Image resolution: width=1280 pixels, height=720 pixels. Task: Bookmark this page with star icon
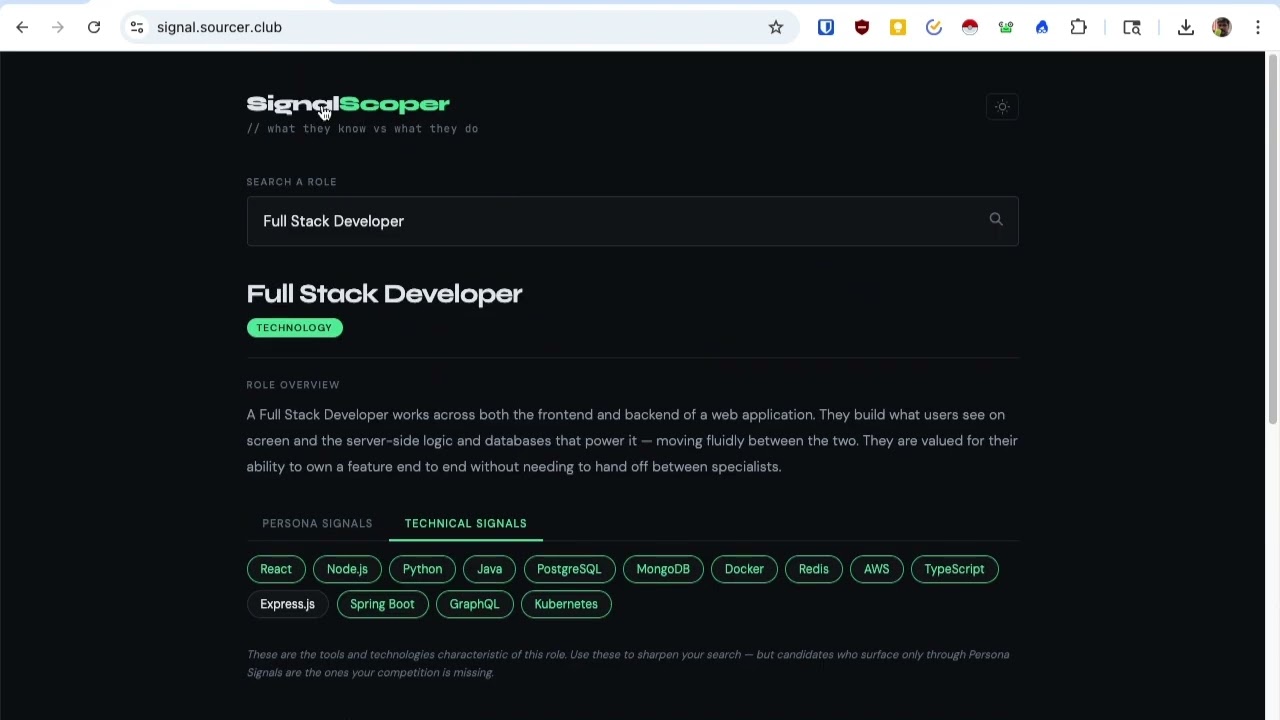pos(776,27)
